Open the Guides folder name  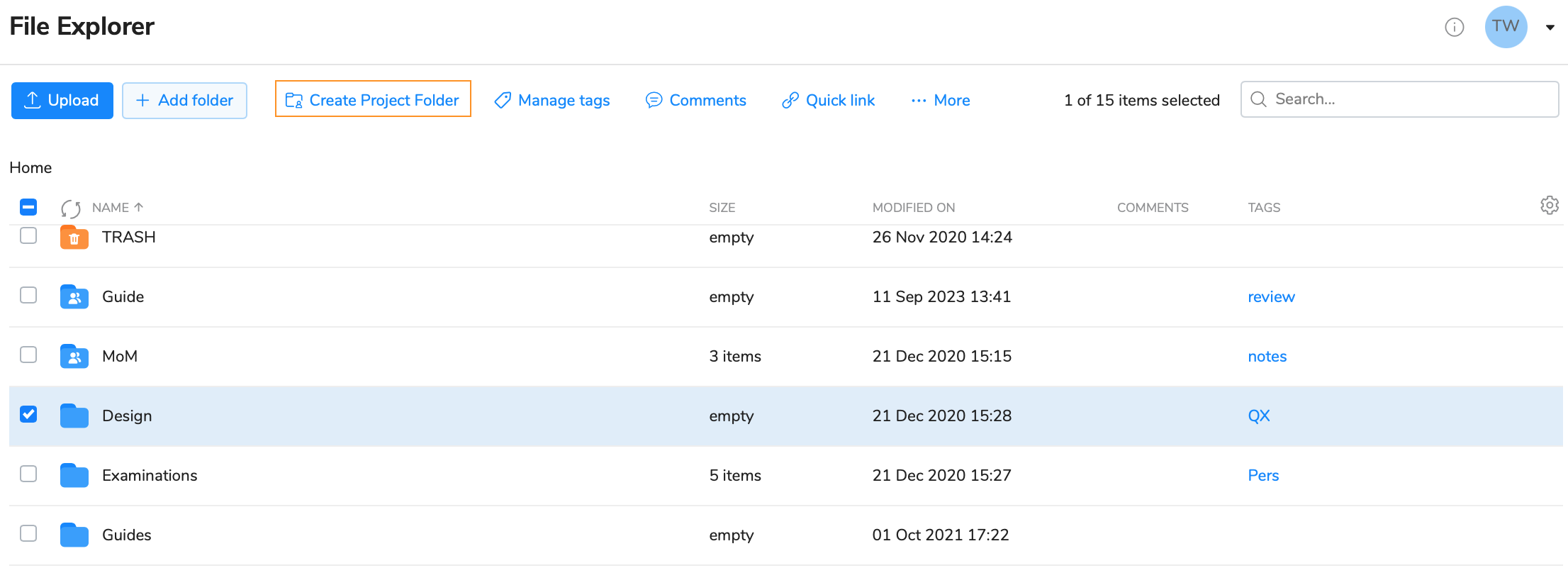point(127,535)
